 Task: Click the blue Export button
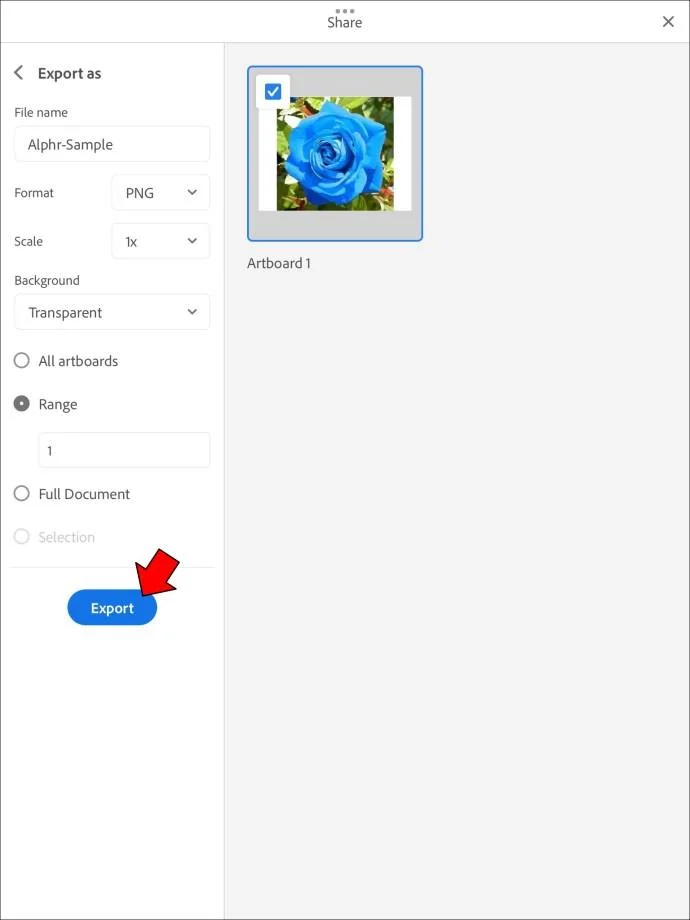tap(112, 607)
